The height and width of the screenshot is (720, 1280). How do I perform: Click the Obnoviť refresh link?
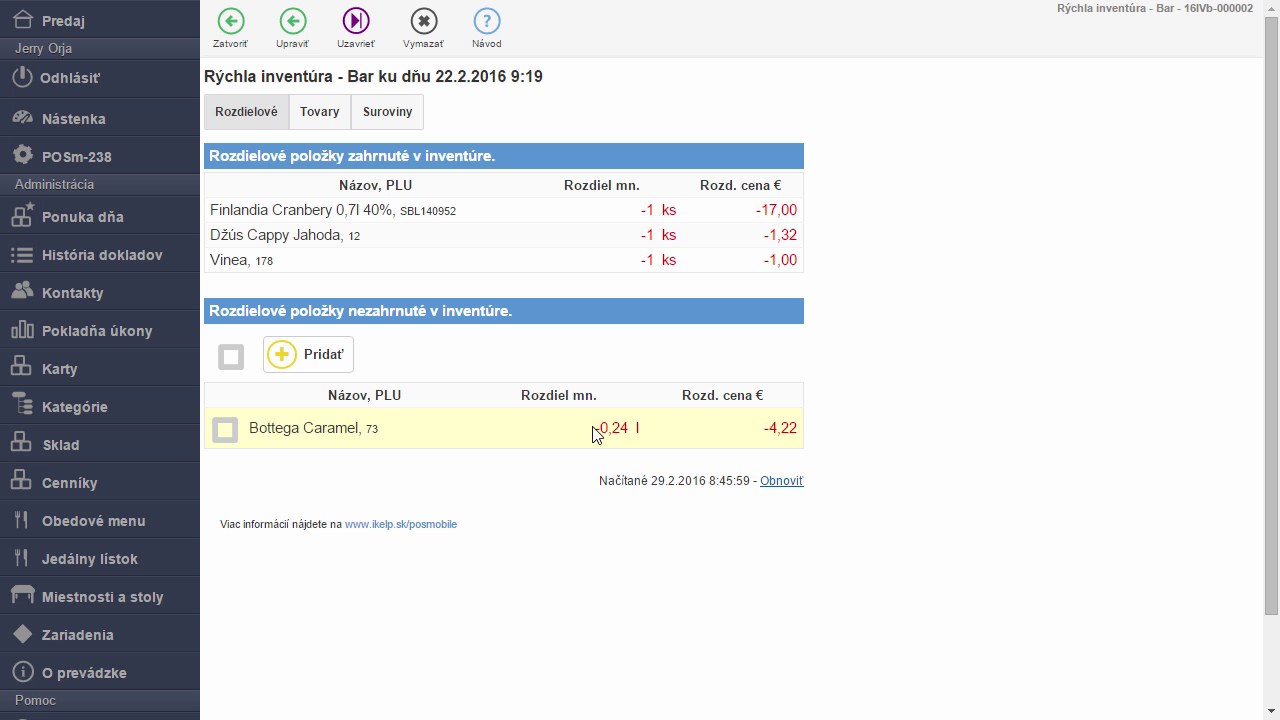782,481
